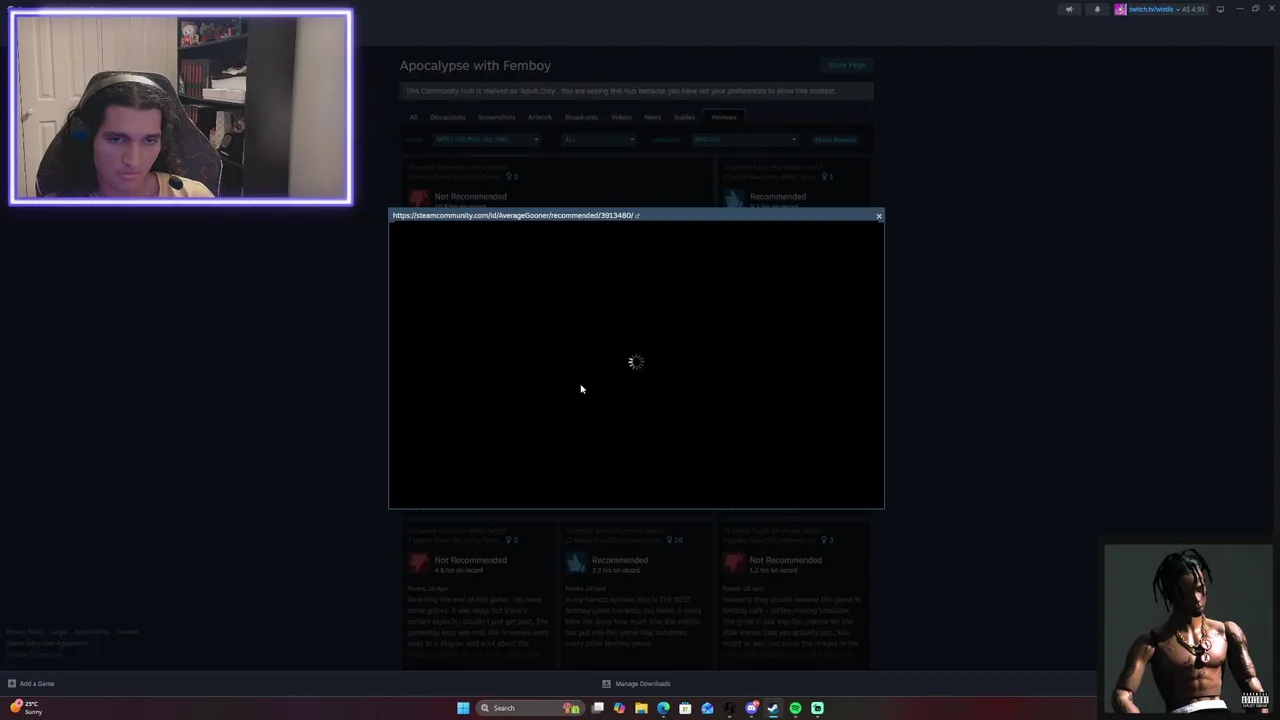1280x720 pixels.
Task: Open the review starting 'Honestly they should rename'
Action: point(792,627)
